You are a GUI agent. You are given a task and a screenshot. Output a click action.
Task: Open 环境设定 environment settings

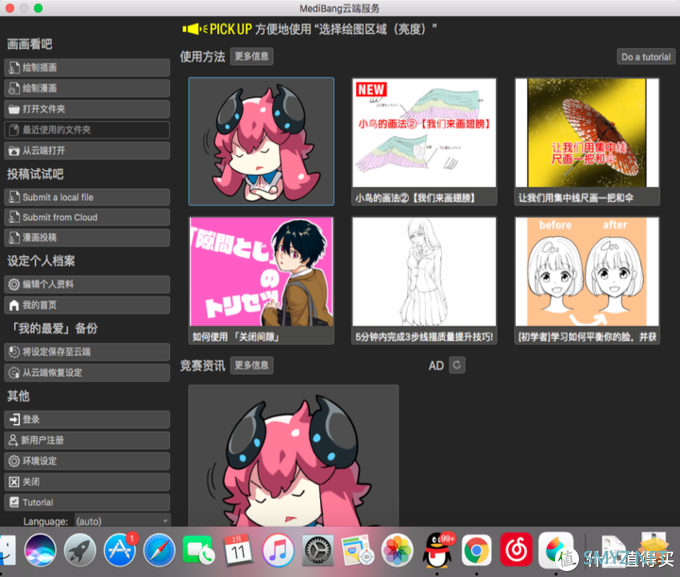tap(87, 461)
